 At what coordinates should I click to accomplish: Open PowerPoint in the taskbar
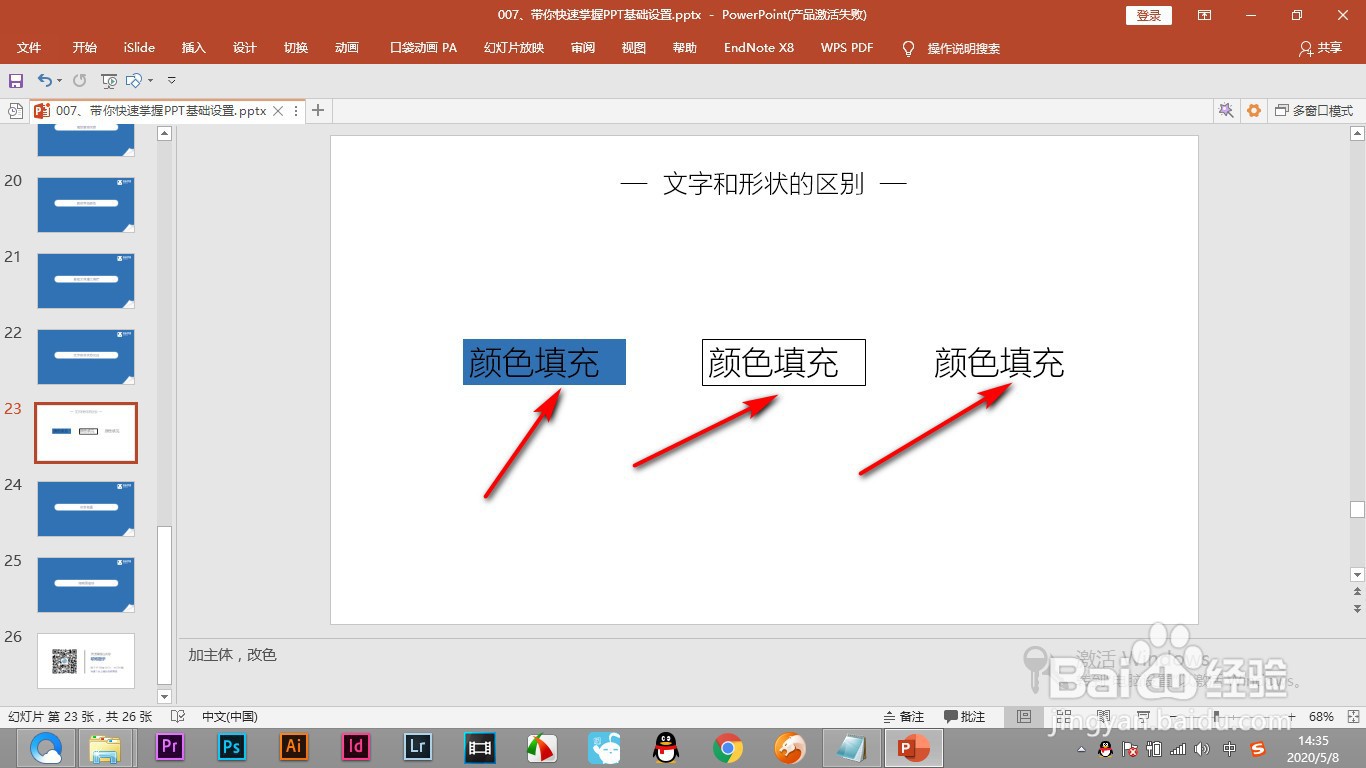913,747
